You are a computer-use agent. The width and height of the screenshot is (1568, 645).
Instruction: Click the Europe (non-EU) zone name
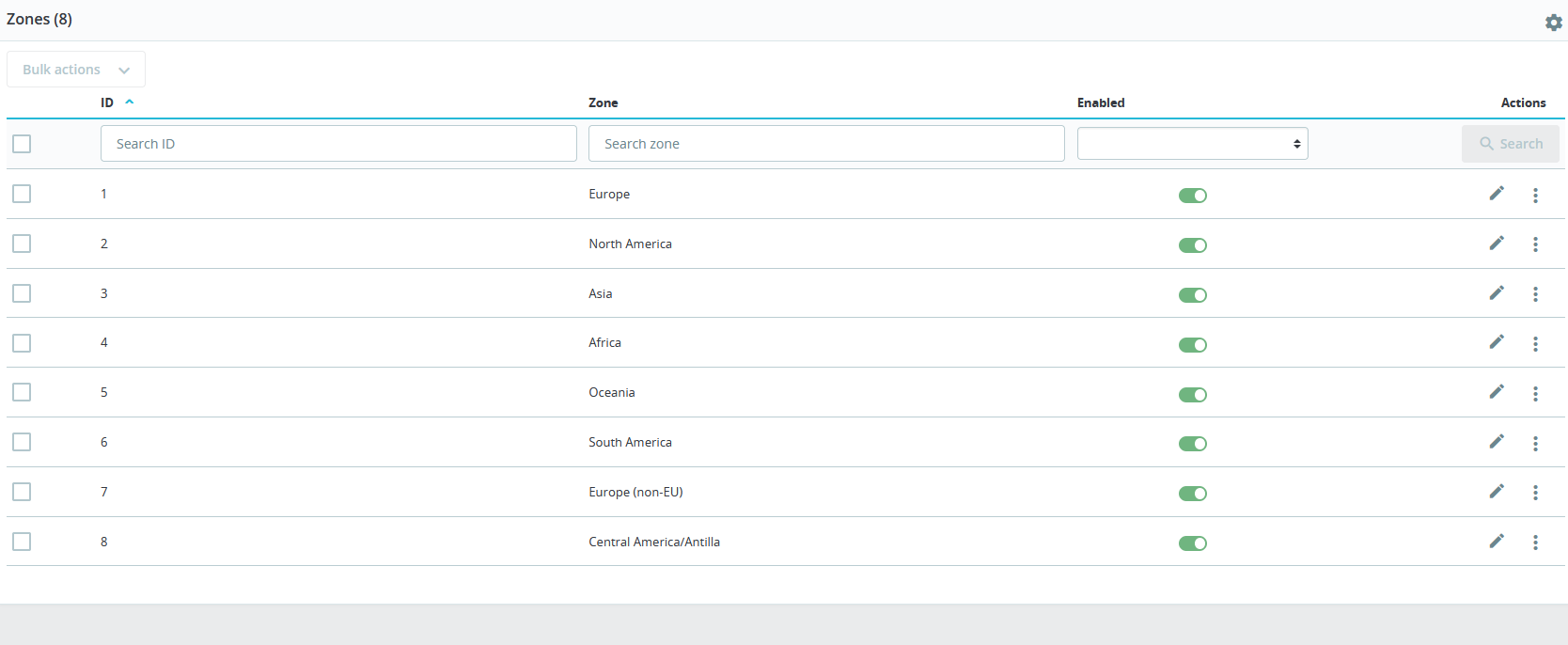[635, 492]
